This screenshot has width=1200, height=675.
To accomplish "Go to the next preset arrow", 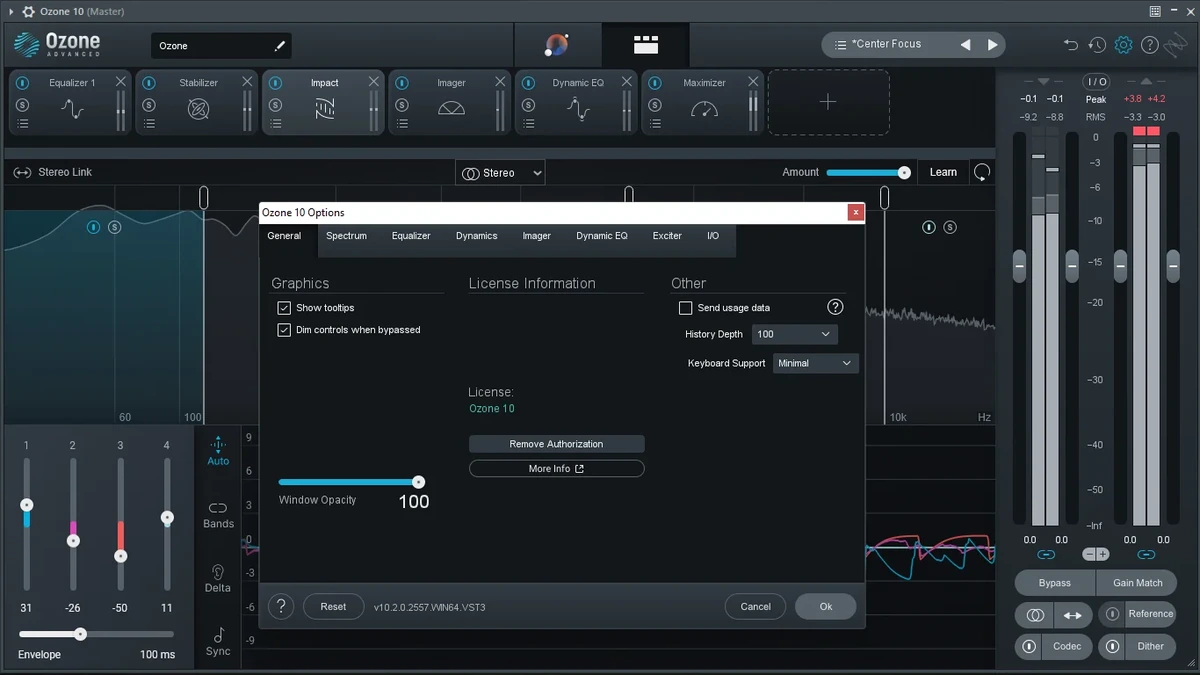I will (992, 45).
